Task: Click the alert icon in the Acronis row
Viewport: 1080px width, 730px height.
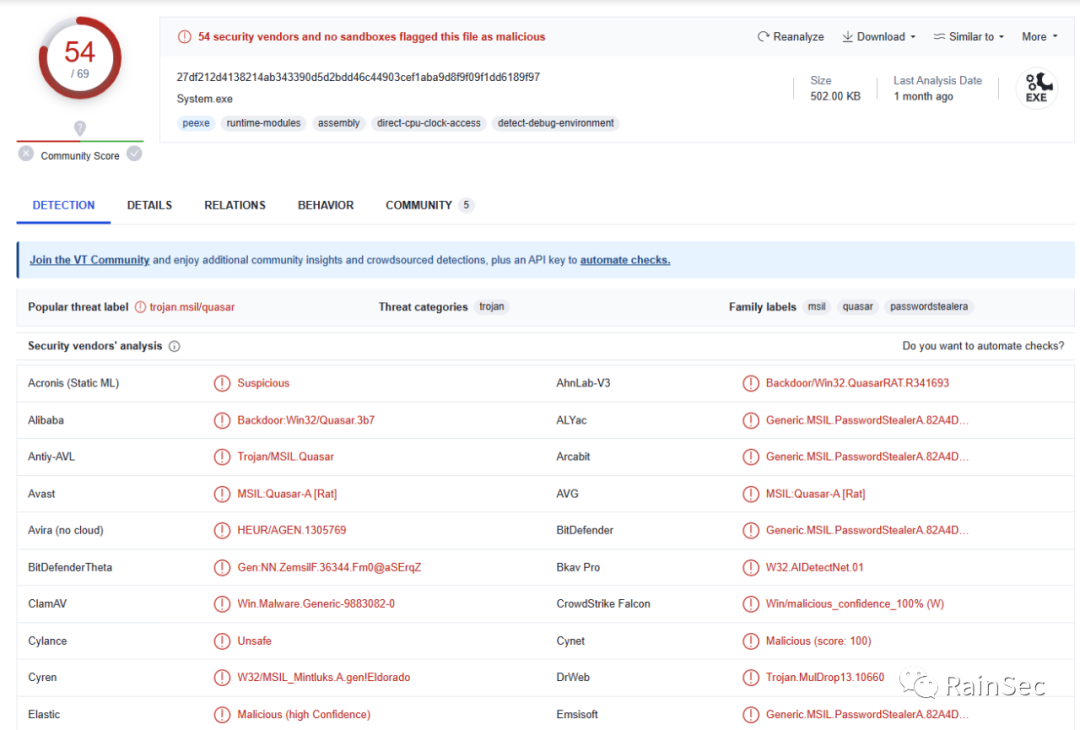Action: point(222,384)
